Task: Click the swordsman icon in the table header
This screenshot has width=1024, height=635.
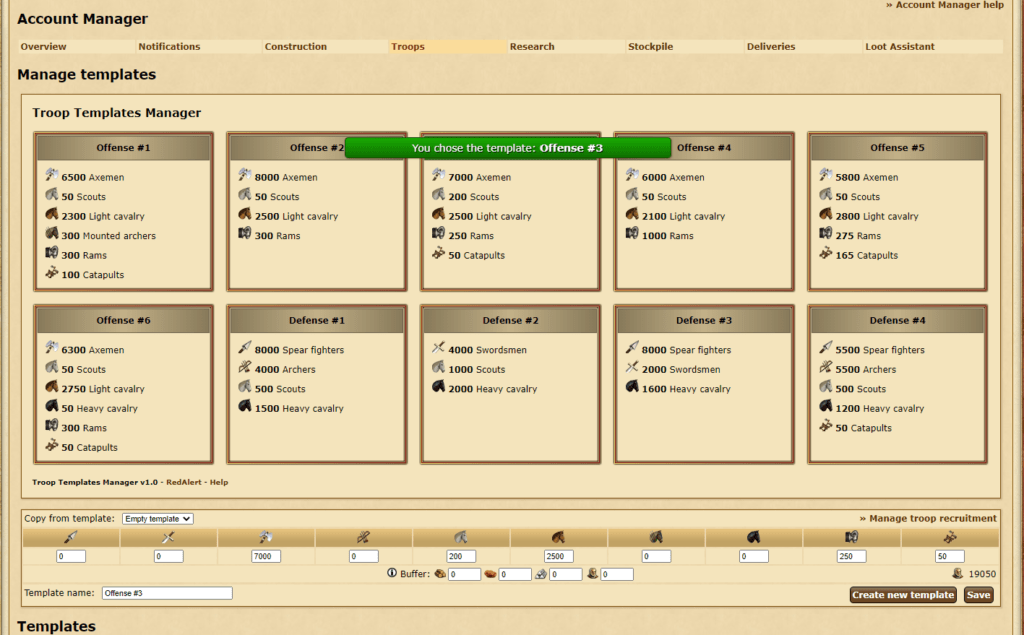Action: [168, 537]
